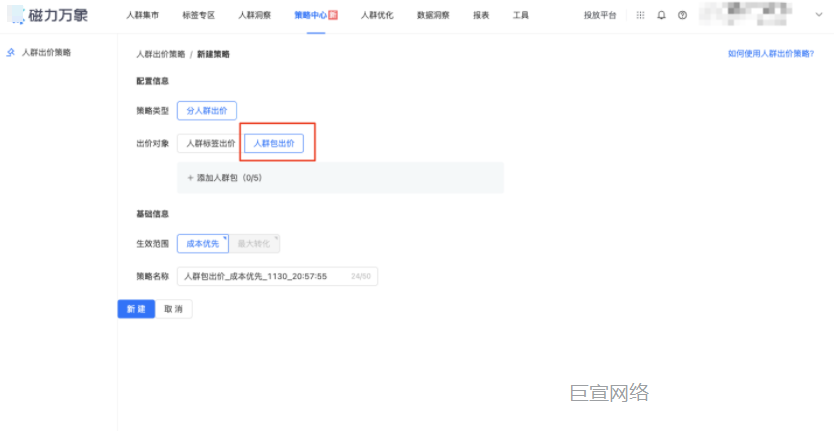This screenshot has height=431, width=834.
Task: Click the 新建策略 breadcrumb text
Action: [213, 54]
